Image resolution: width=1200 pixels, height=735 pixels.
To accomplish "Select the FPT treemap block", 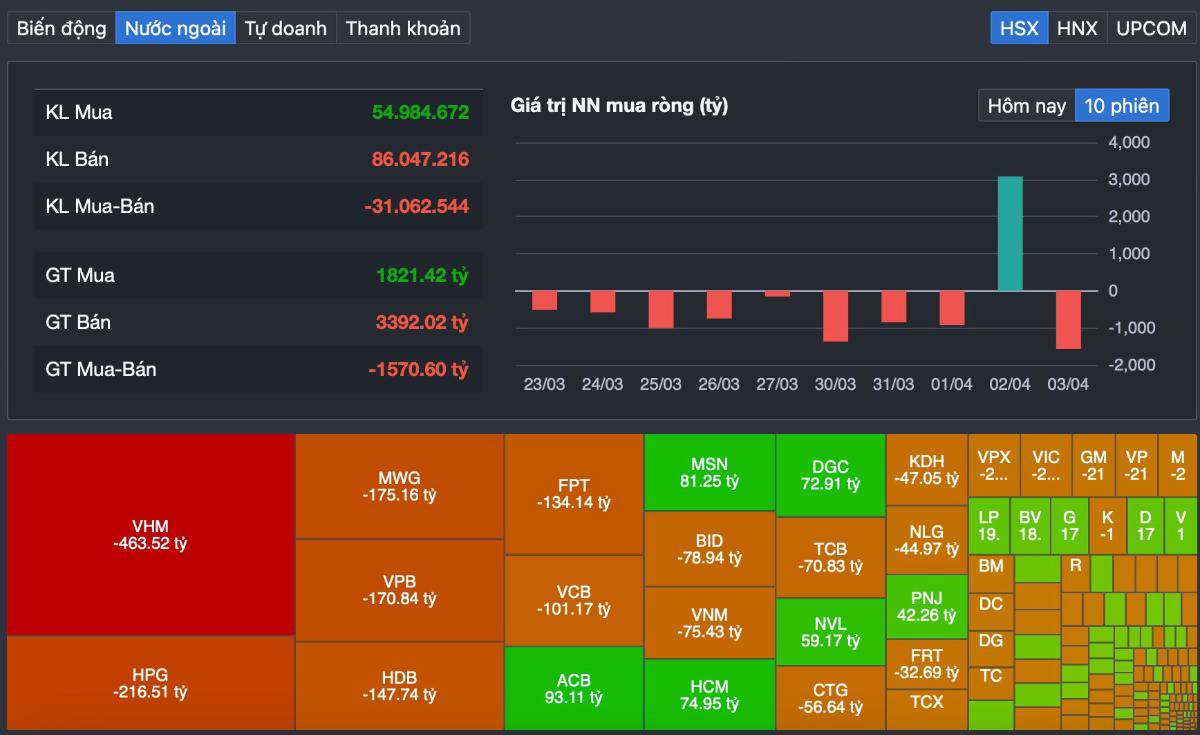I will click(574, 493).
